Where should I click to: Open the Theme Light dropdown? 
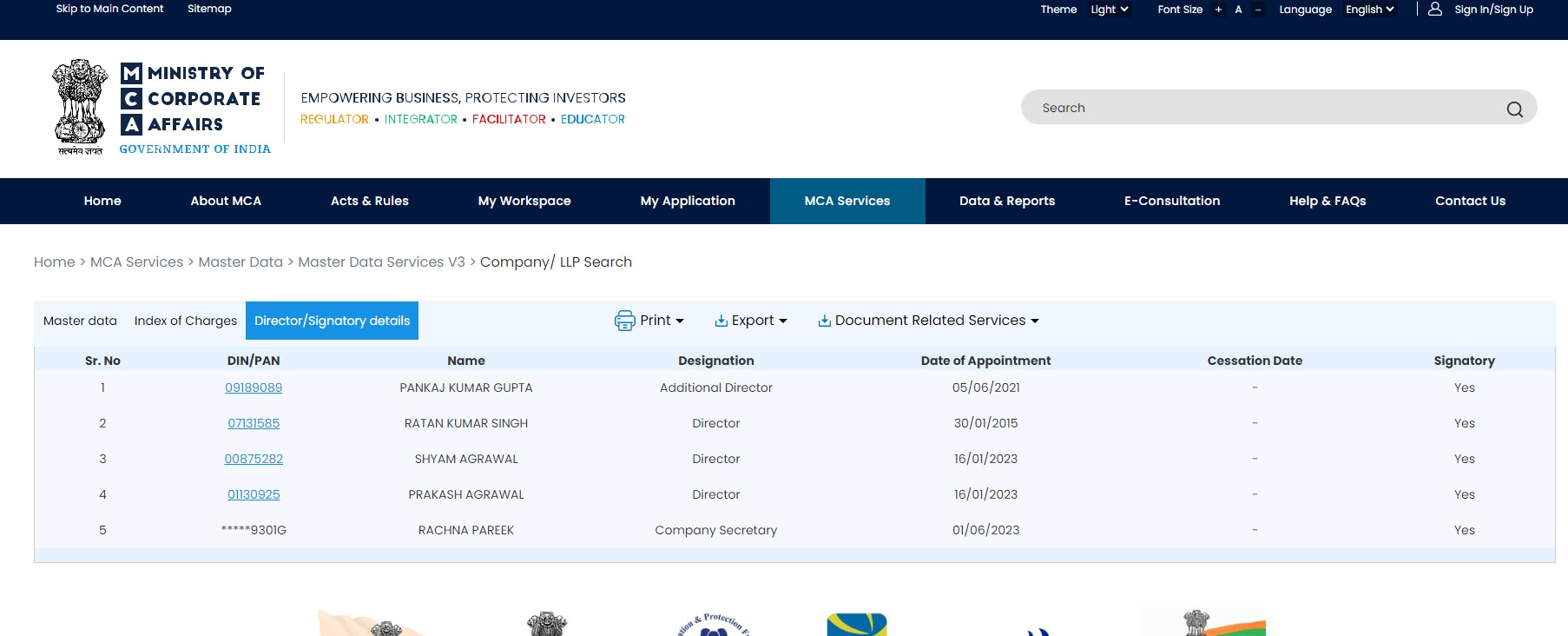point(1110,10)
